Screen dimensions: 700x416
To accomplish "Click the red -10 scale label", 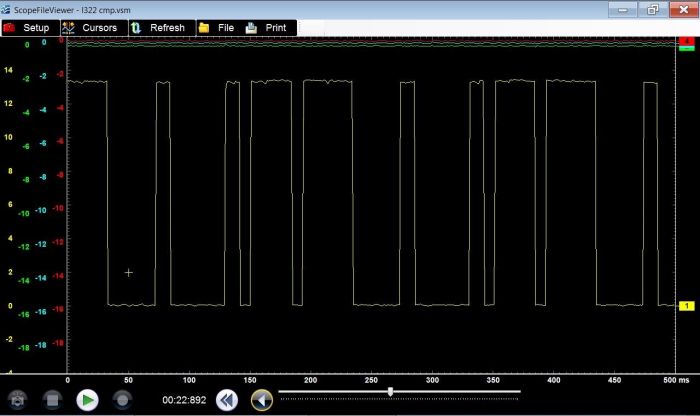I will [58, 208].
